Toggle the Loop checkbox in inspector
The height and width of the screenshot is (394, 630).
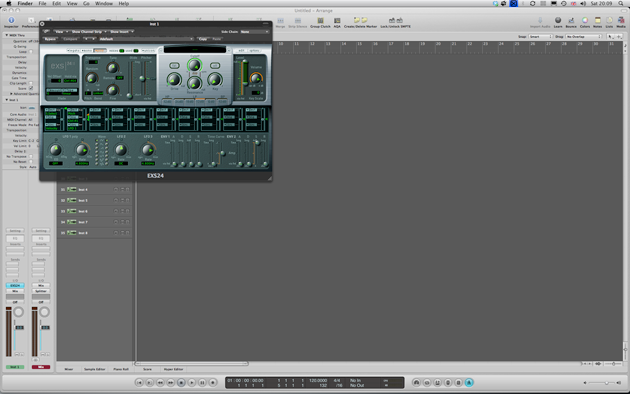[31, 52]
